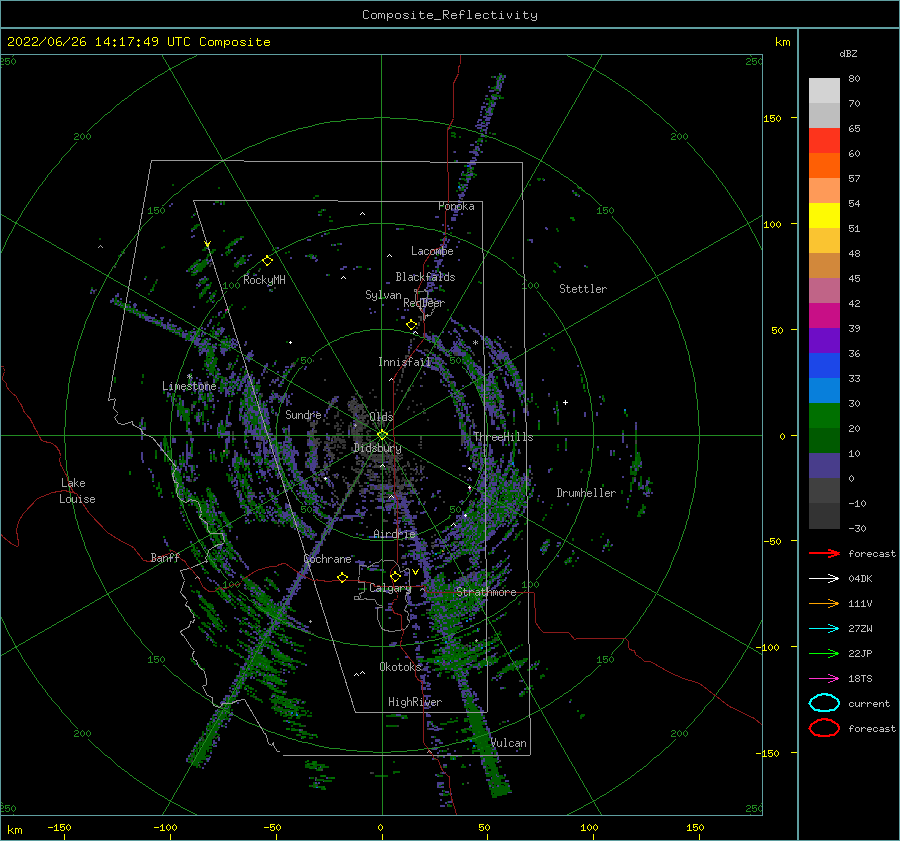Click the Airdrie city label
The height and width of the screenshot is (841, 900).
coord(394,534)
